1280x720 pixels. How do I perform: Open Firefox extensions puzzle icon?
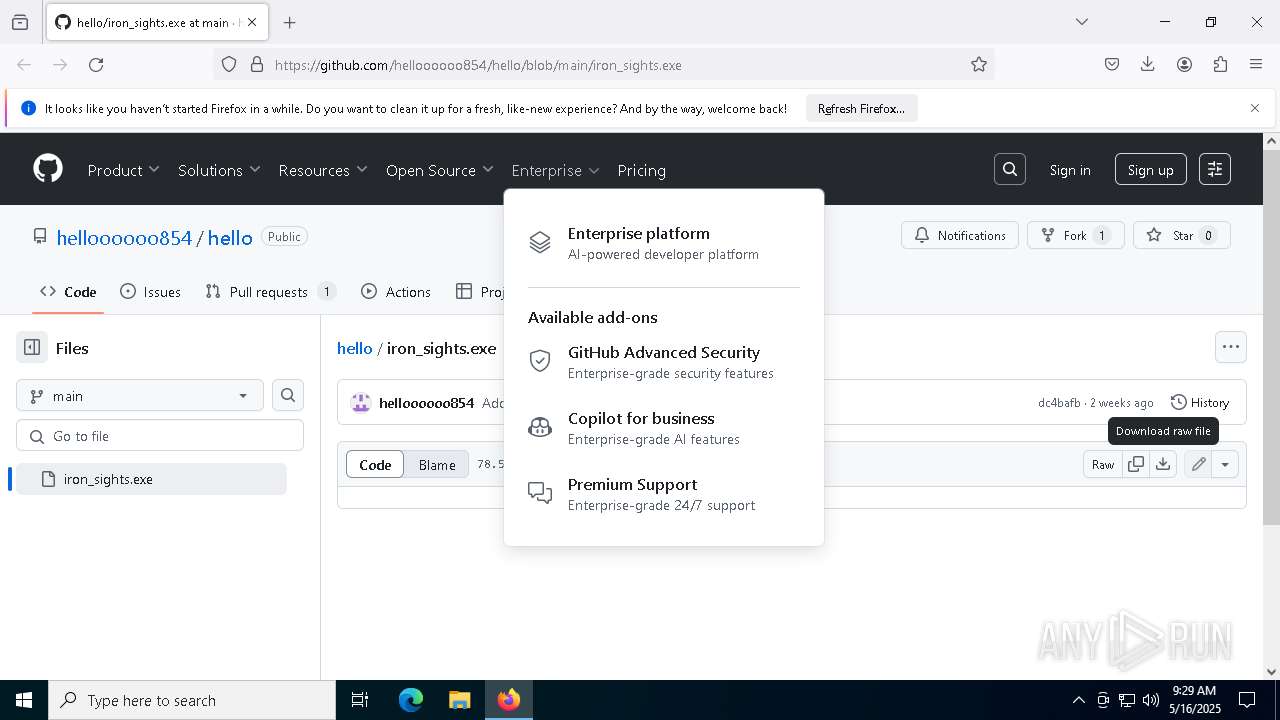click(1220, 64)
